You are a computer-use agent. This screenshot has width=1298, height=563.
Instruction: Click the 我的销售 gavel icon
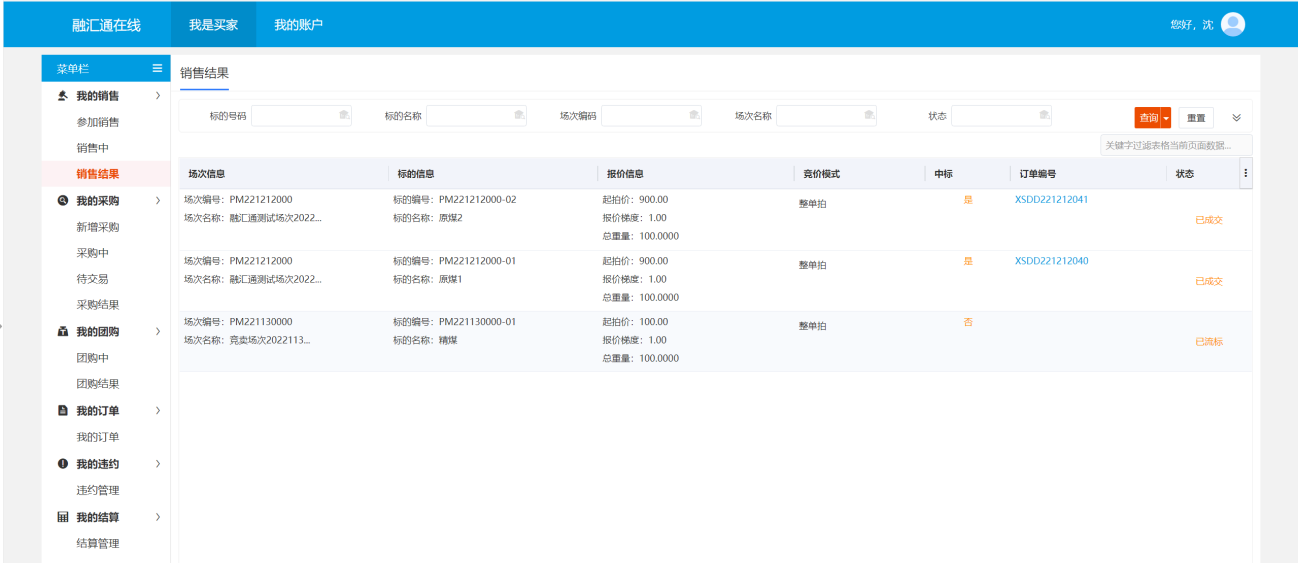point(63,96)
